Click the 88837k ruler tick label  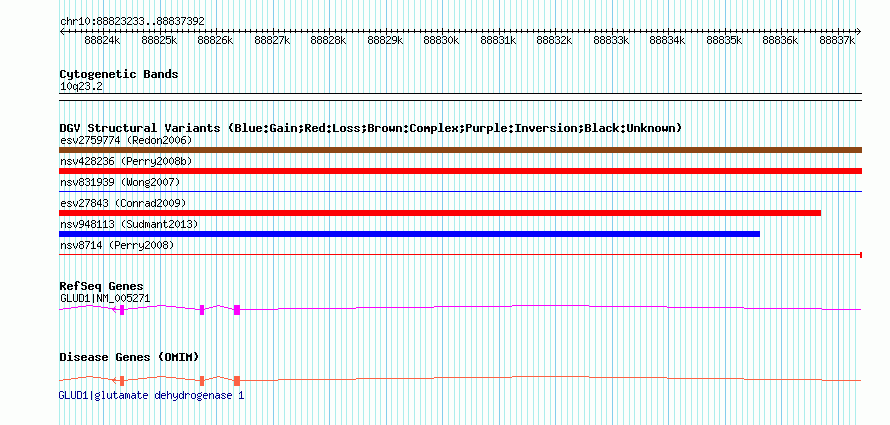tap(837, 40)
